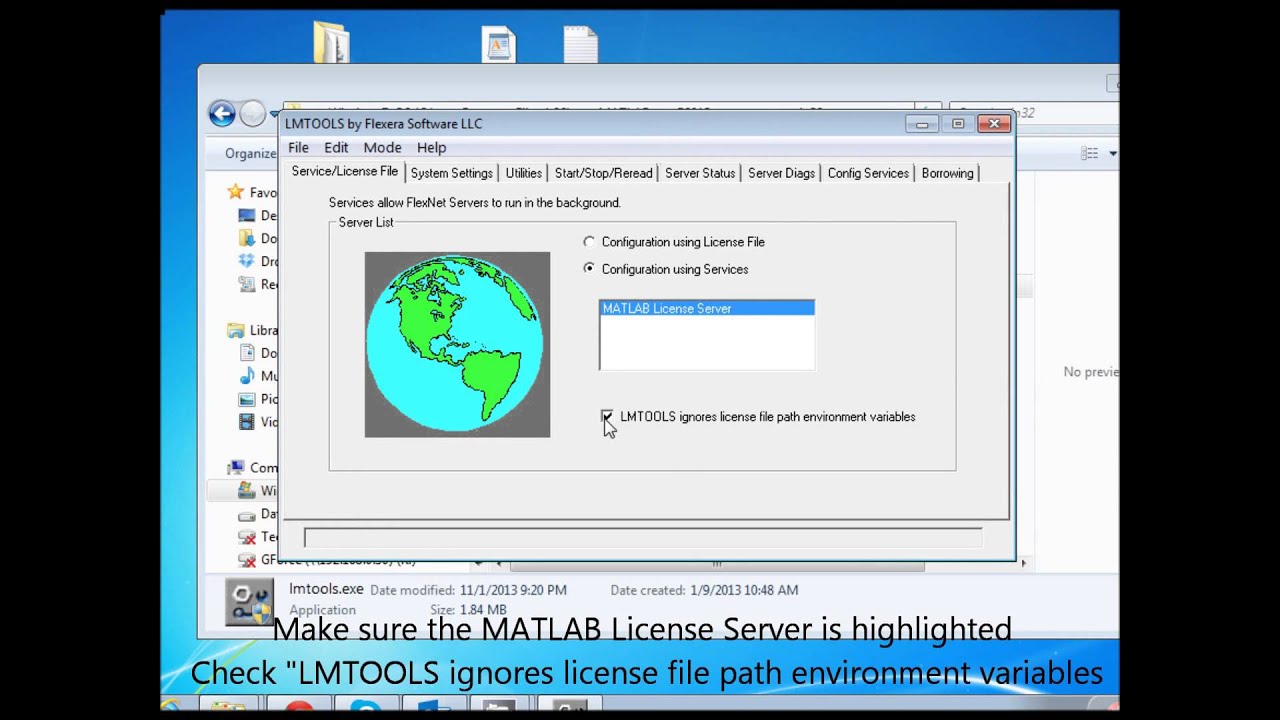The image size is (1280, 720).
Task: Switch to the Server Diags tab
Action: 781,173
